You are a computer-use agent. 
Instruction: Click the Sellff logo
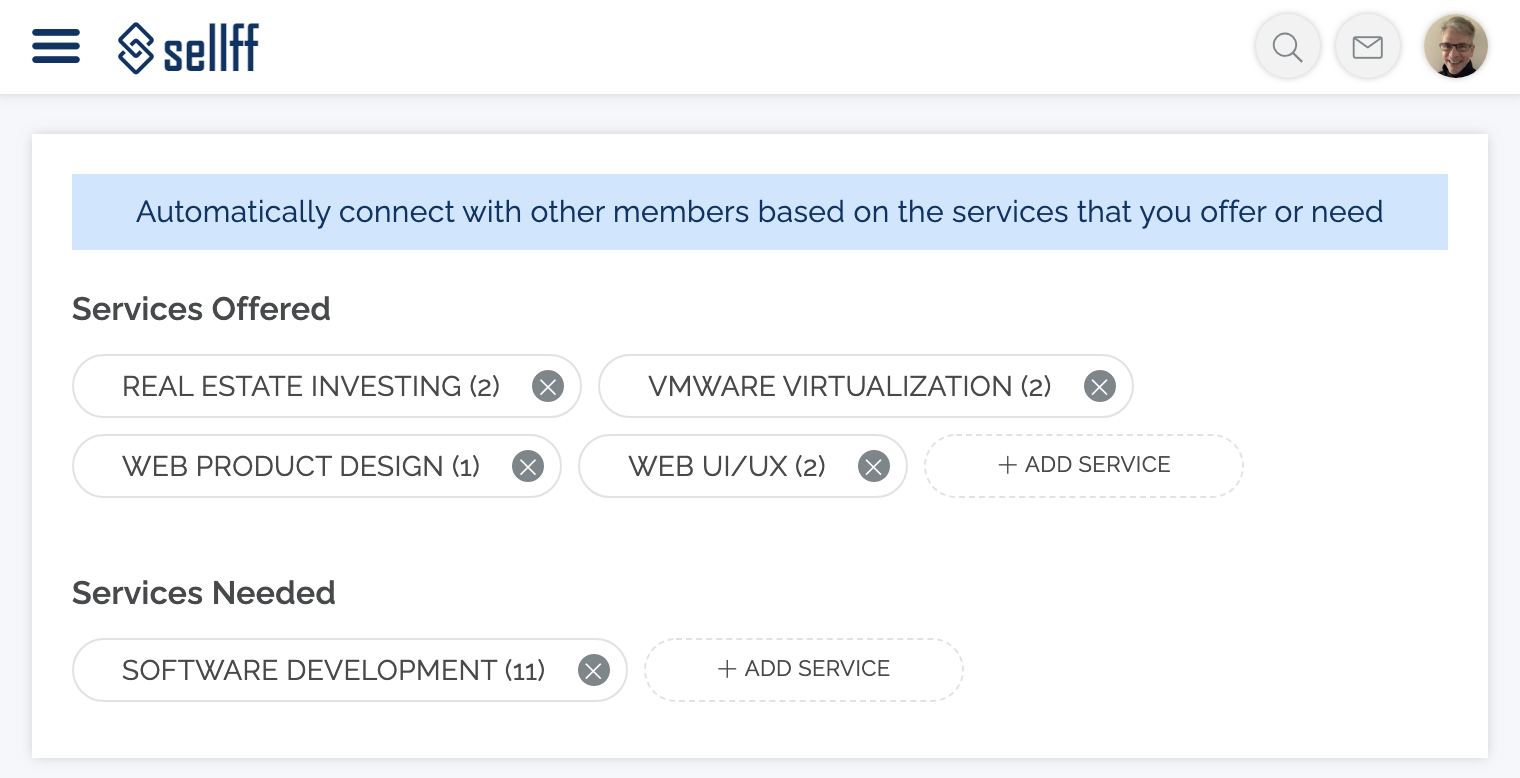(188, 48)
